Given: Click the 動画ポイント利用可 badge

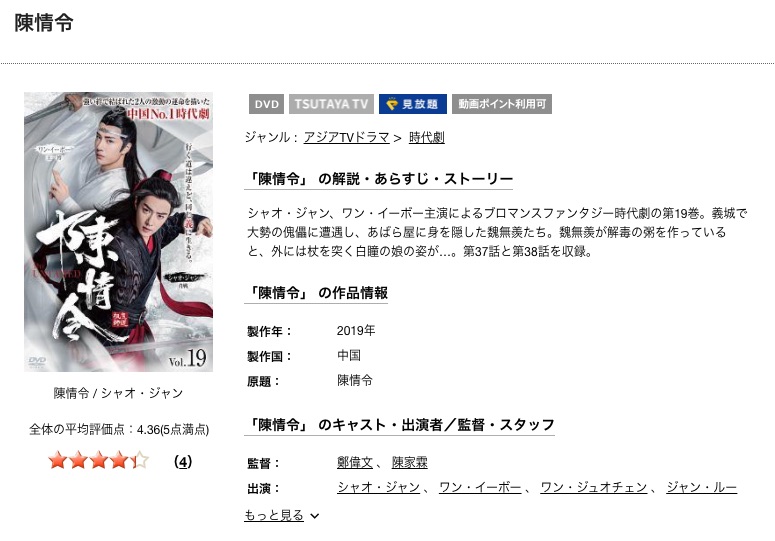Looking at the screenshot, I should pyautogui.click(x=502, y=104).
